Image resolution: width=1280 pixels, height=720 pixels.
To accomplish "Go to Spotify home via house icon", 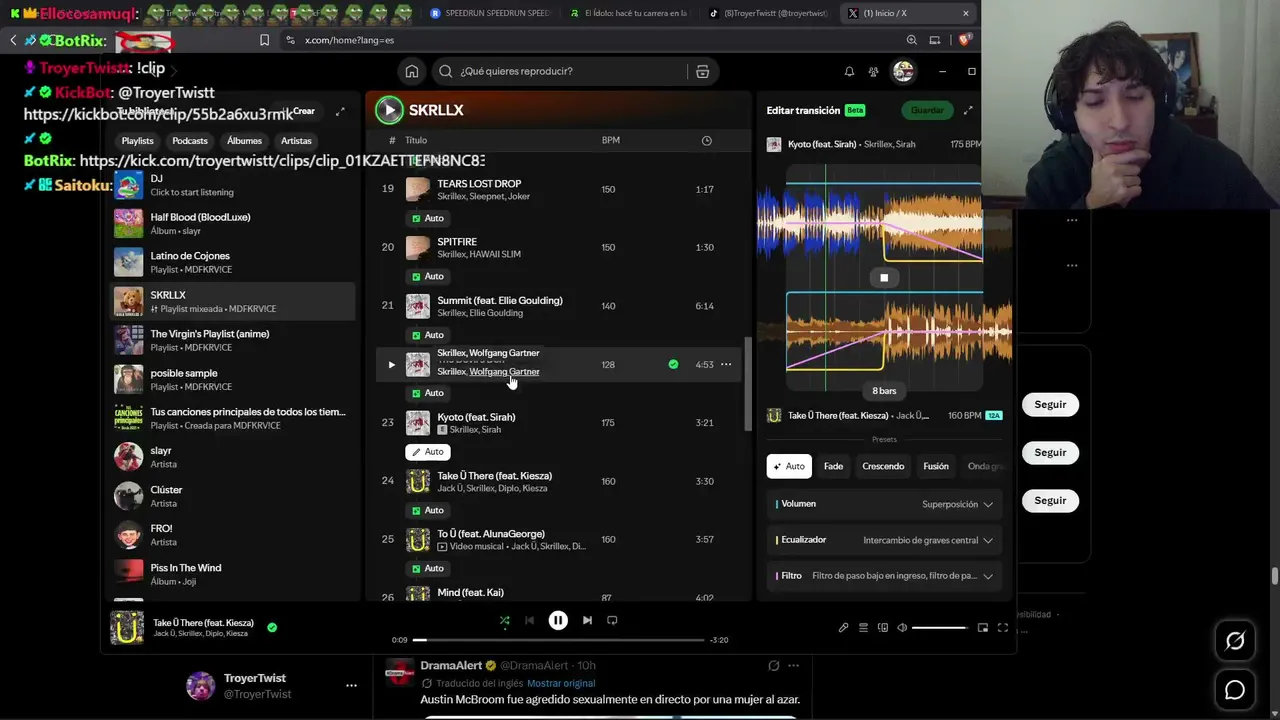I will [x=412, y=71].
